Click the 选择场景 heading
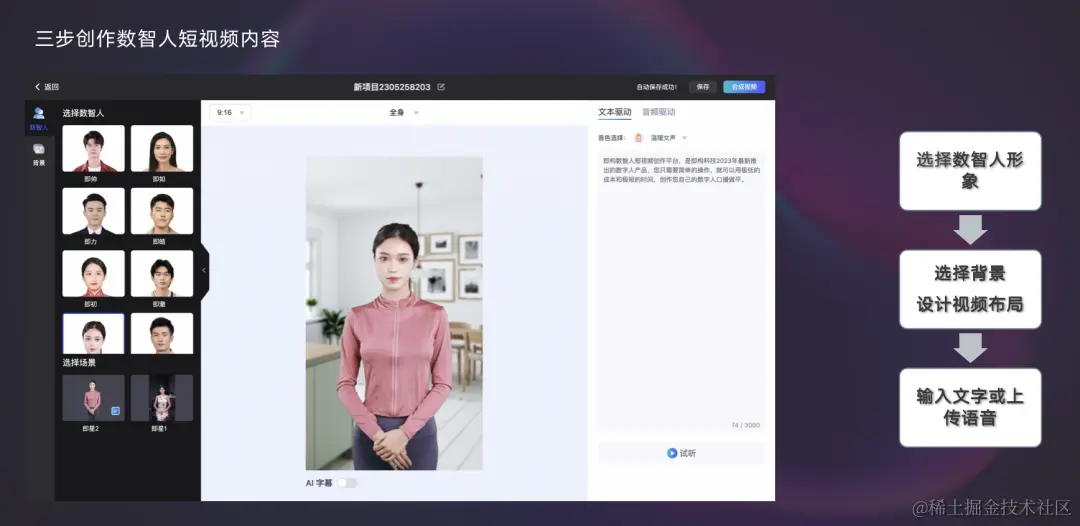Image resolution: width=1080 pixels, height=526 pixels. [x=79, y=363]
